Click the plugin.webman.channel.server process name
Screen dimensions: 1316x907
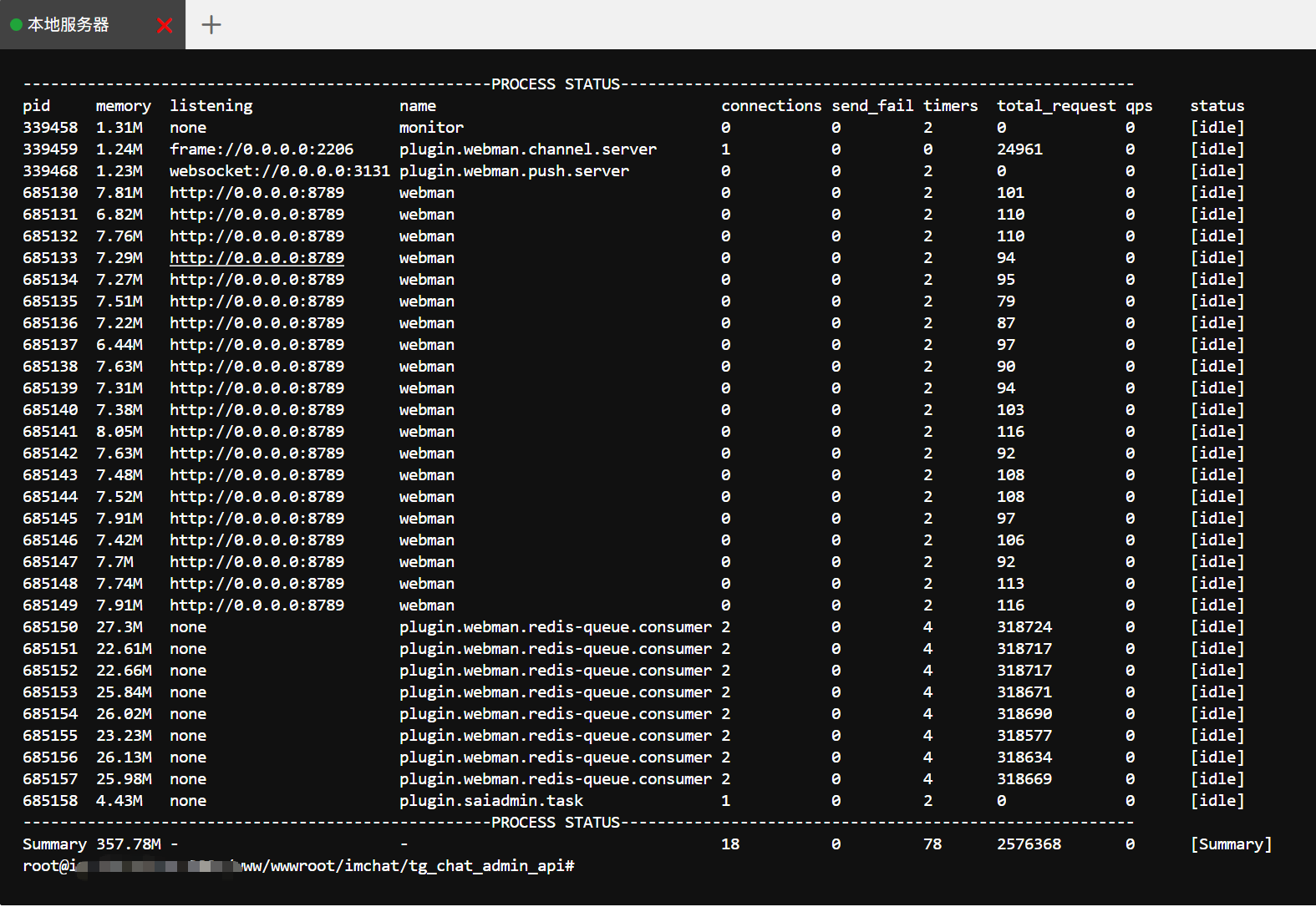tap(527, 149)
